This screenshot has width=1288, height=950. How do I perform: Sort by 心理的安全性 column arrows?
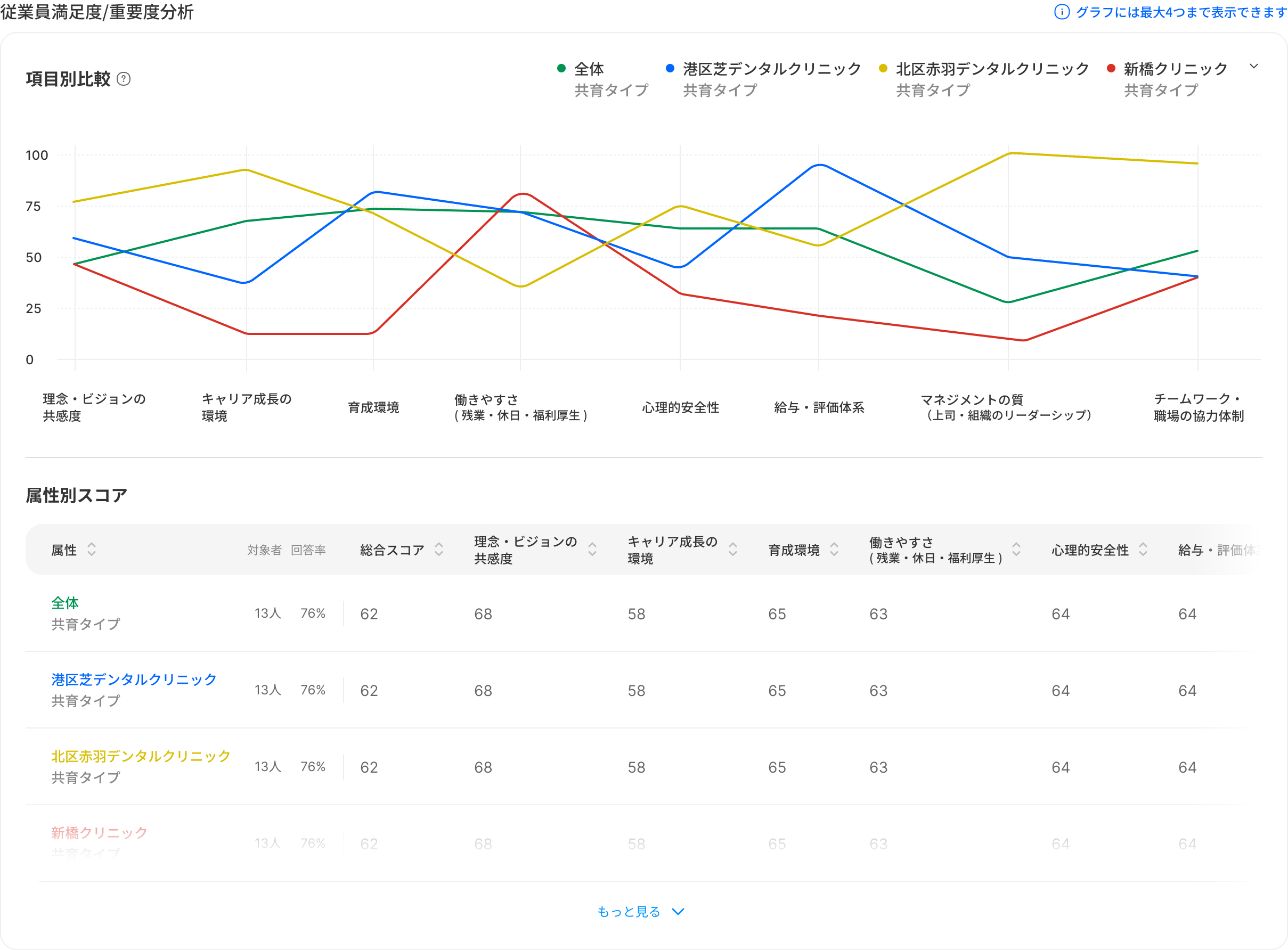click(x=1143, y=549)
